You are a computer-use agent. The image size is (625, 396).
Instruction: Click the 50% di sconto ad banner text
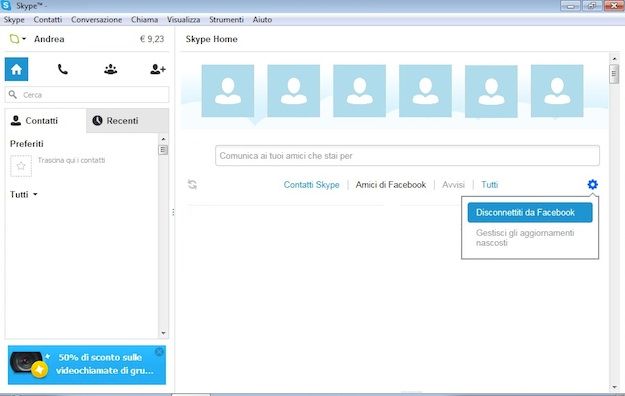click(x=104, y=364)
